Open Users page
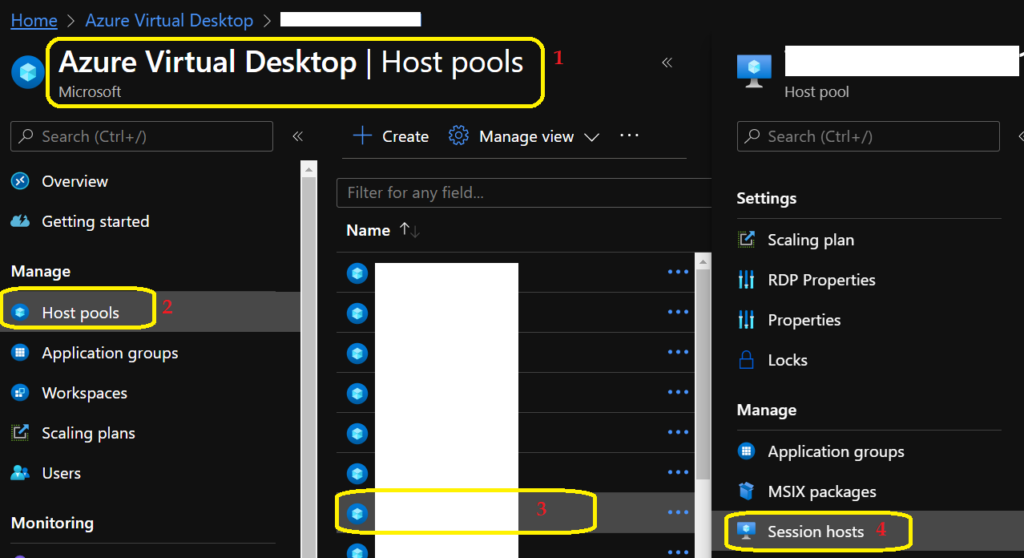Image resolution: width=1024 pixels, height=558 pixels. click(61, 473)
